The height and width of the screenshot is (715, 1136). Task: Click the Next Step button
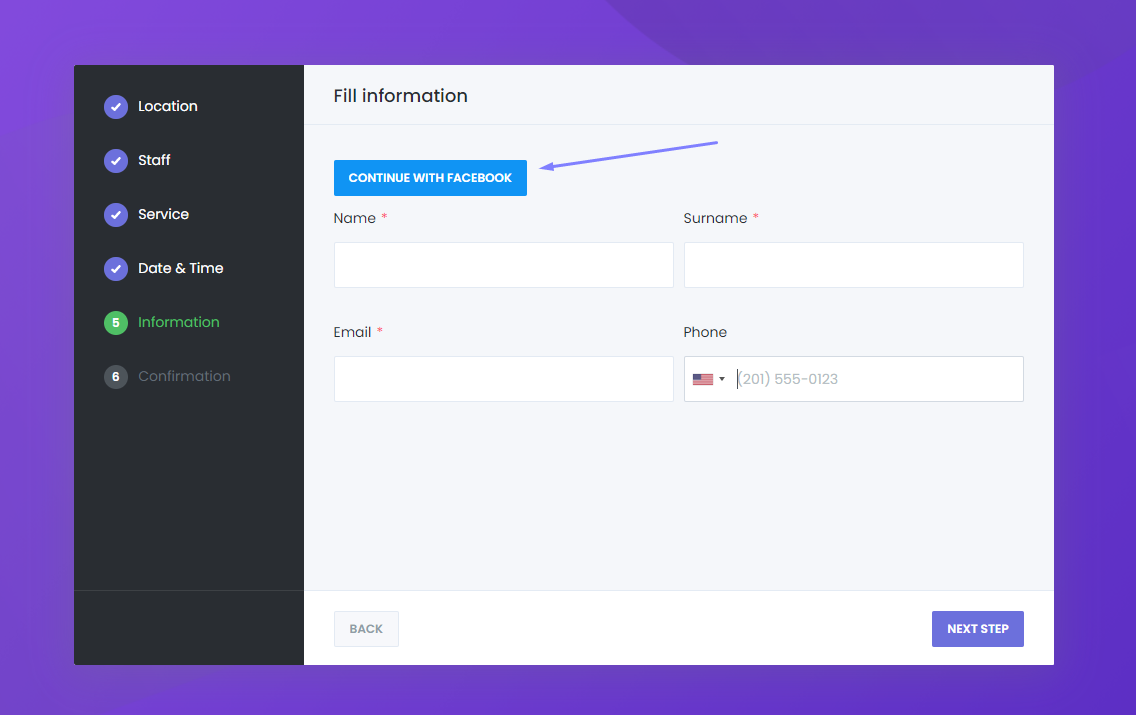[977, 629]
